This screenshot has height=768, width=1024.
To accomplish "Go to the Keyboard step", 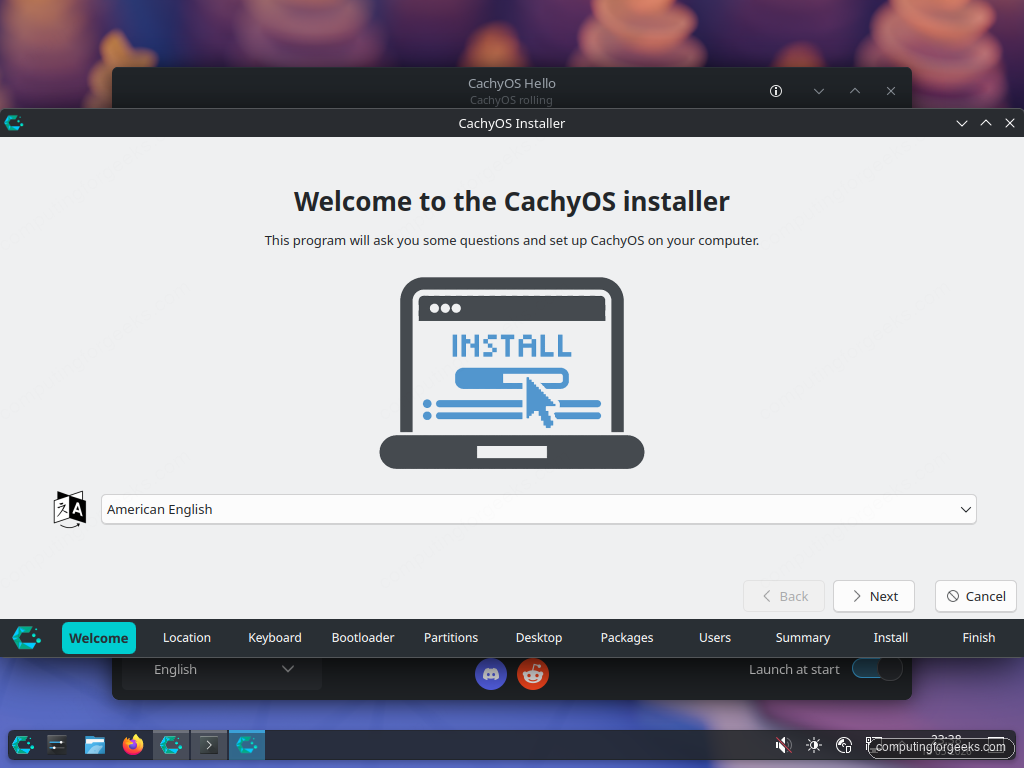I will [x=275, y=638].
